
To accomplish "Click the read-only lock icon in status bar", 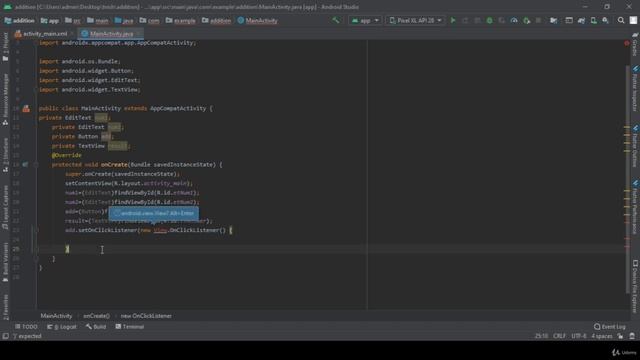I will tap(620, 336).
